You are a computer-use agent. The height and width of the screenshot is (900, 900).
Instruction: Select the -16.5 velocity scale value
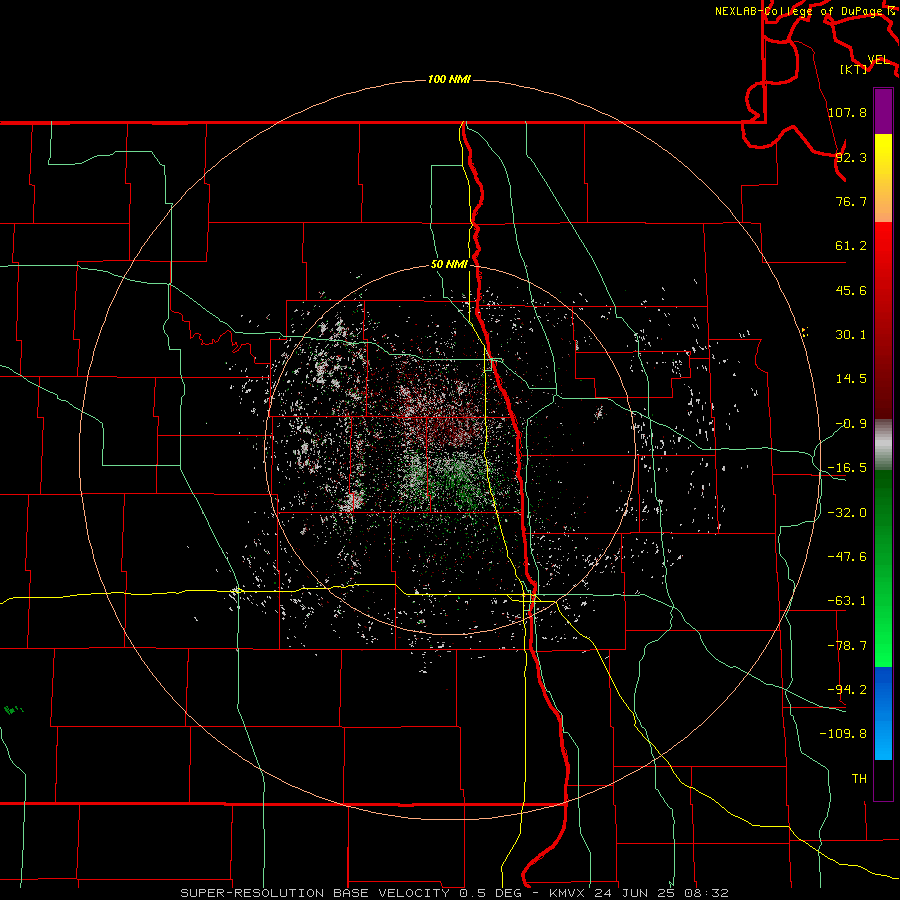(x=847, y=468)
